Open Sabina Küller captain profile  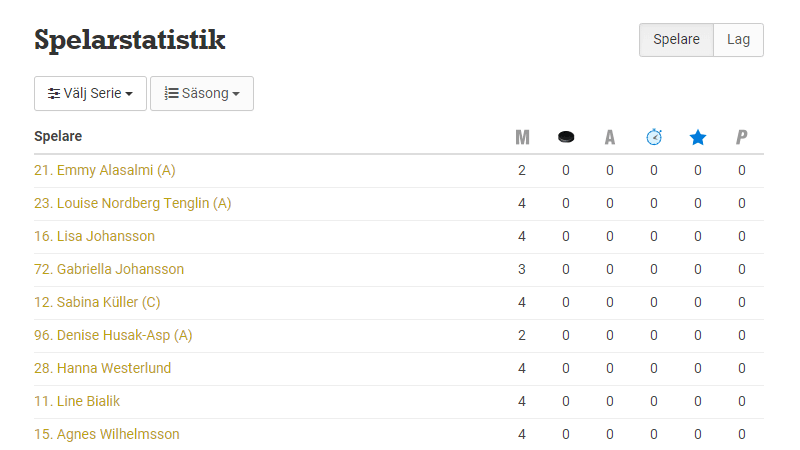pyautogui.click(x=97, y=302)
